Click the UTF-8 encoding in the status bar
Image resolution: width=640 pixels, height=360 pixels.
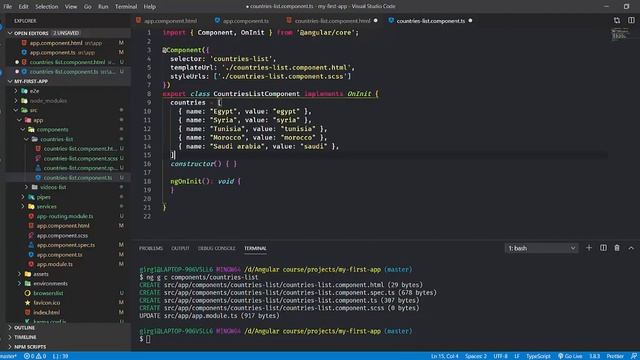(x=500, y=356)
